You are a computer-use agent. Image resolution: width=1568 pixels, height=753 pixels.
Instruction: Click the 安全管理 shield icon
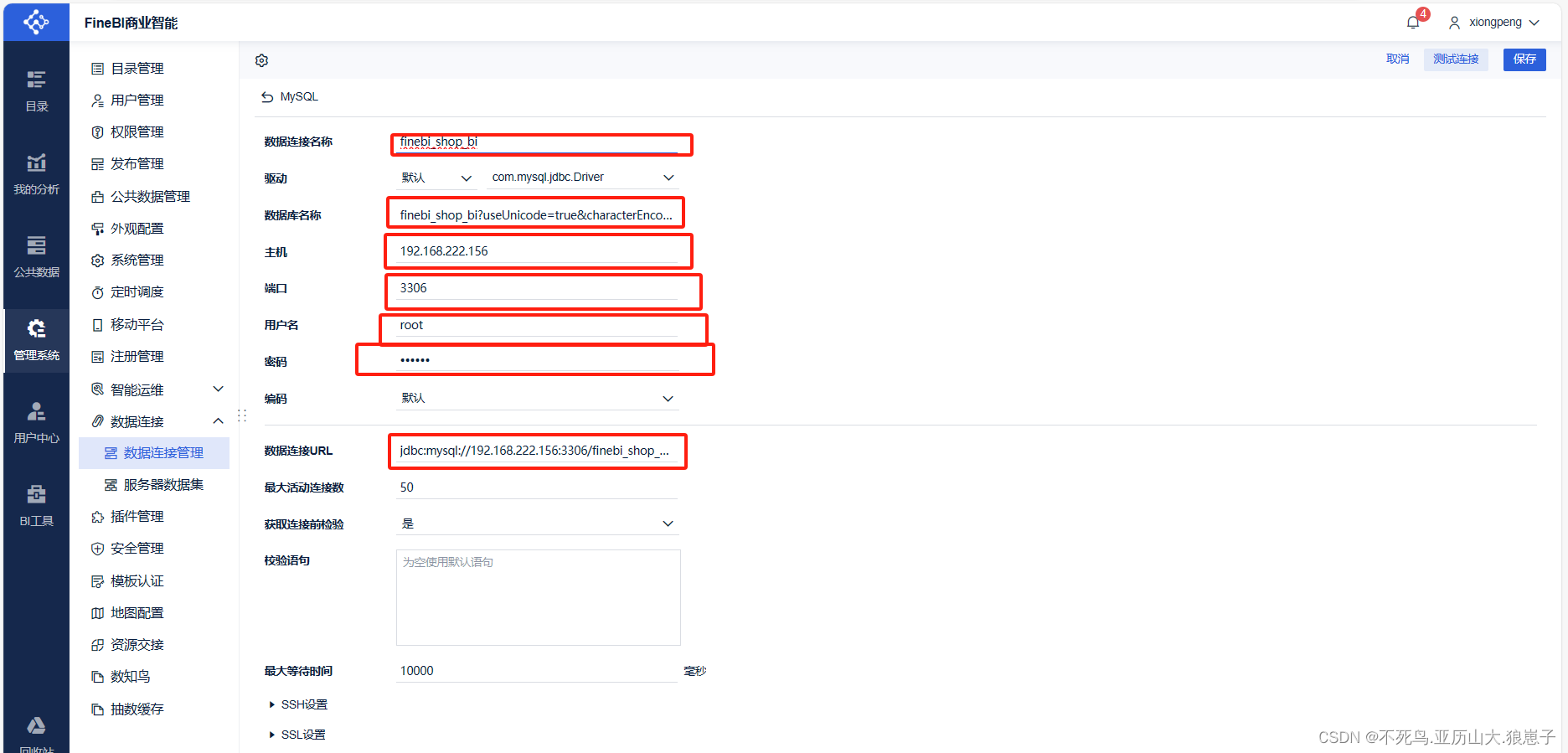tap(97, 549)
